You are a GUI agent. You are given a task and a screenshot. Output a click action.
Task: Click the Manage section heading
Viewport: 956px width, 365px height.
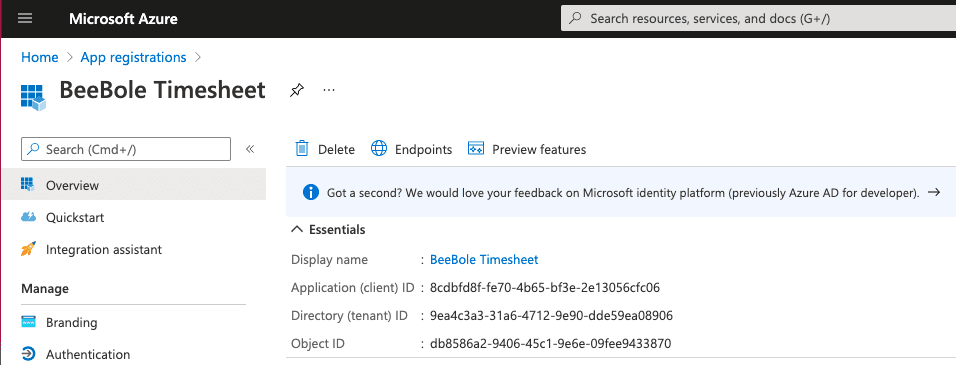(x=45, y=288)
